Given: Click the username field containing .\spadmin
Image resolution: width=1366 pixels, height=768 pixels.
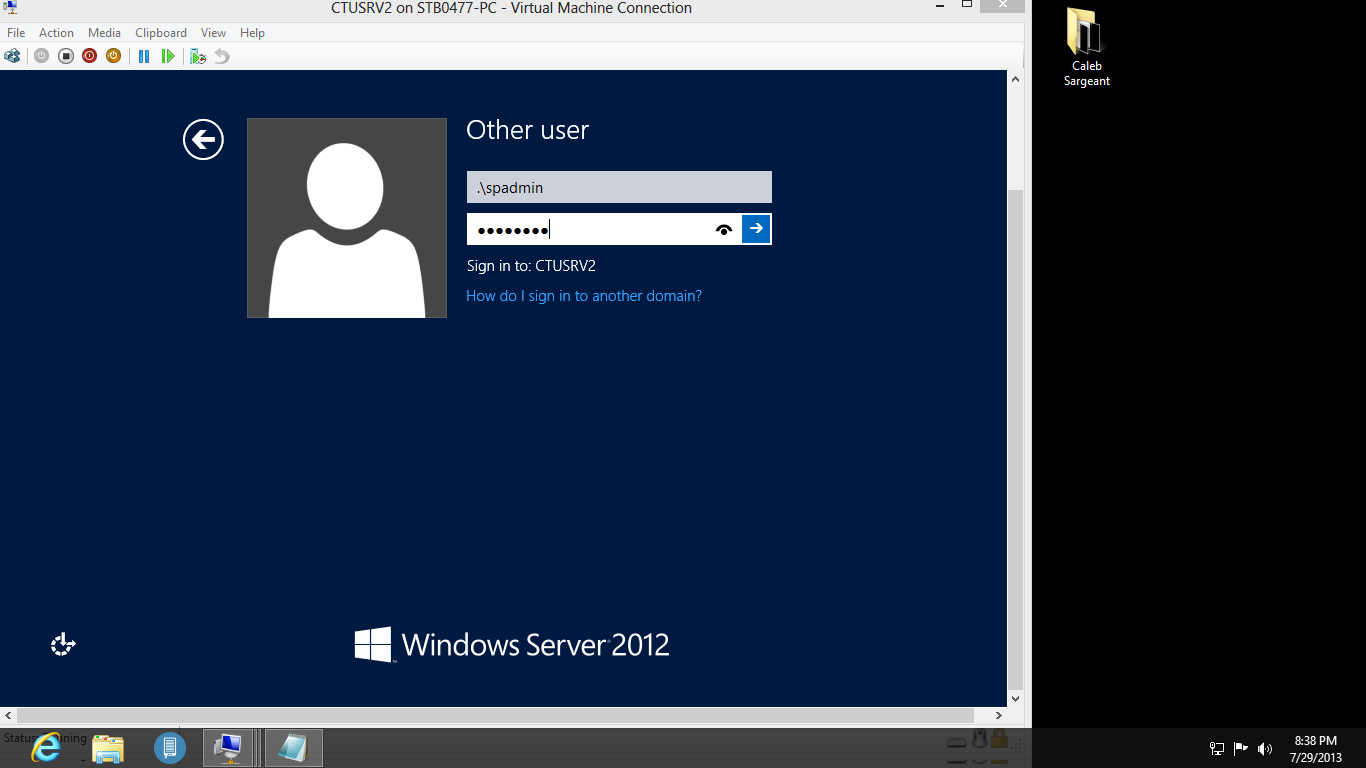Looking at the screenshot, I should 619,187.
